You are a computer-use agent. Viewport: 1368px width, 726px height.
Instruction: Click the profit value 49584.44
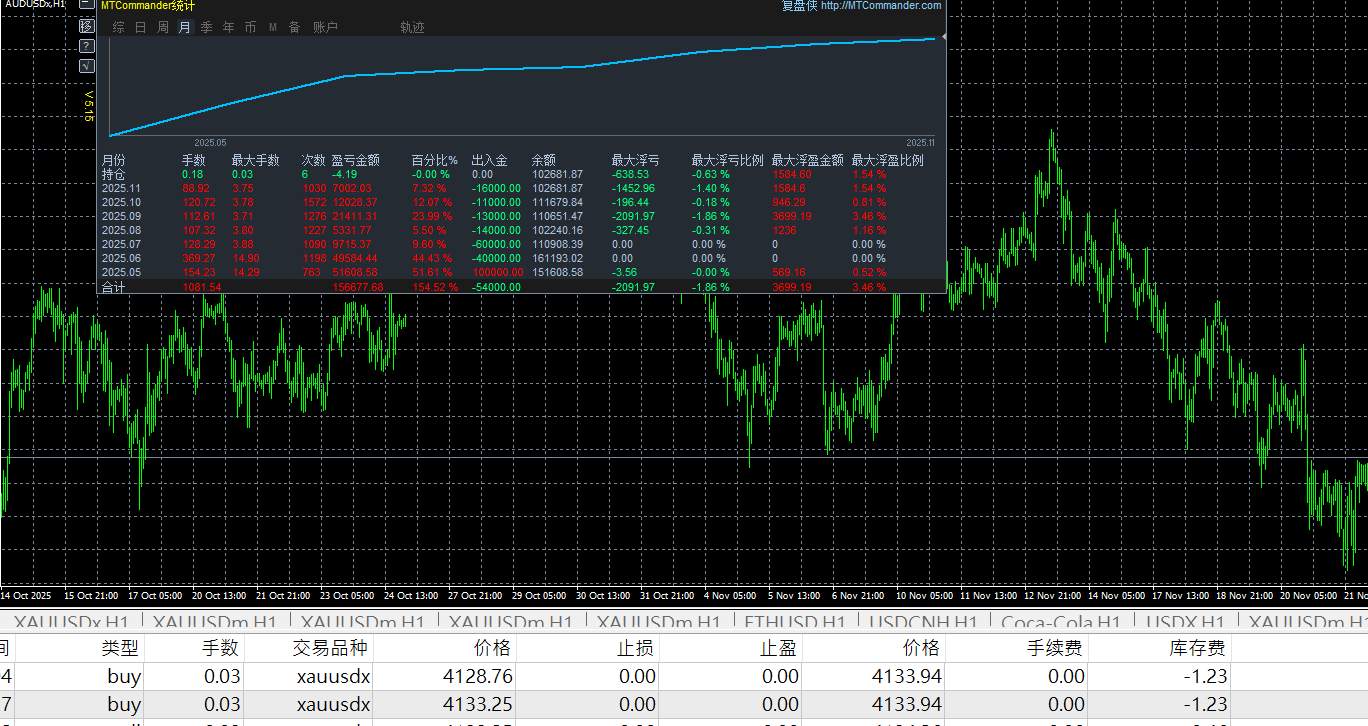click(x=354, y=258)
